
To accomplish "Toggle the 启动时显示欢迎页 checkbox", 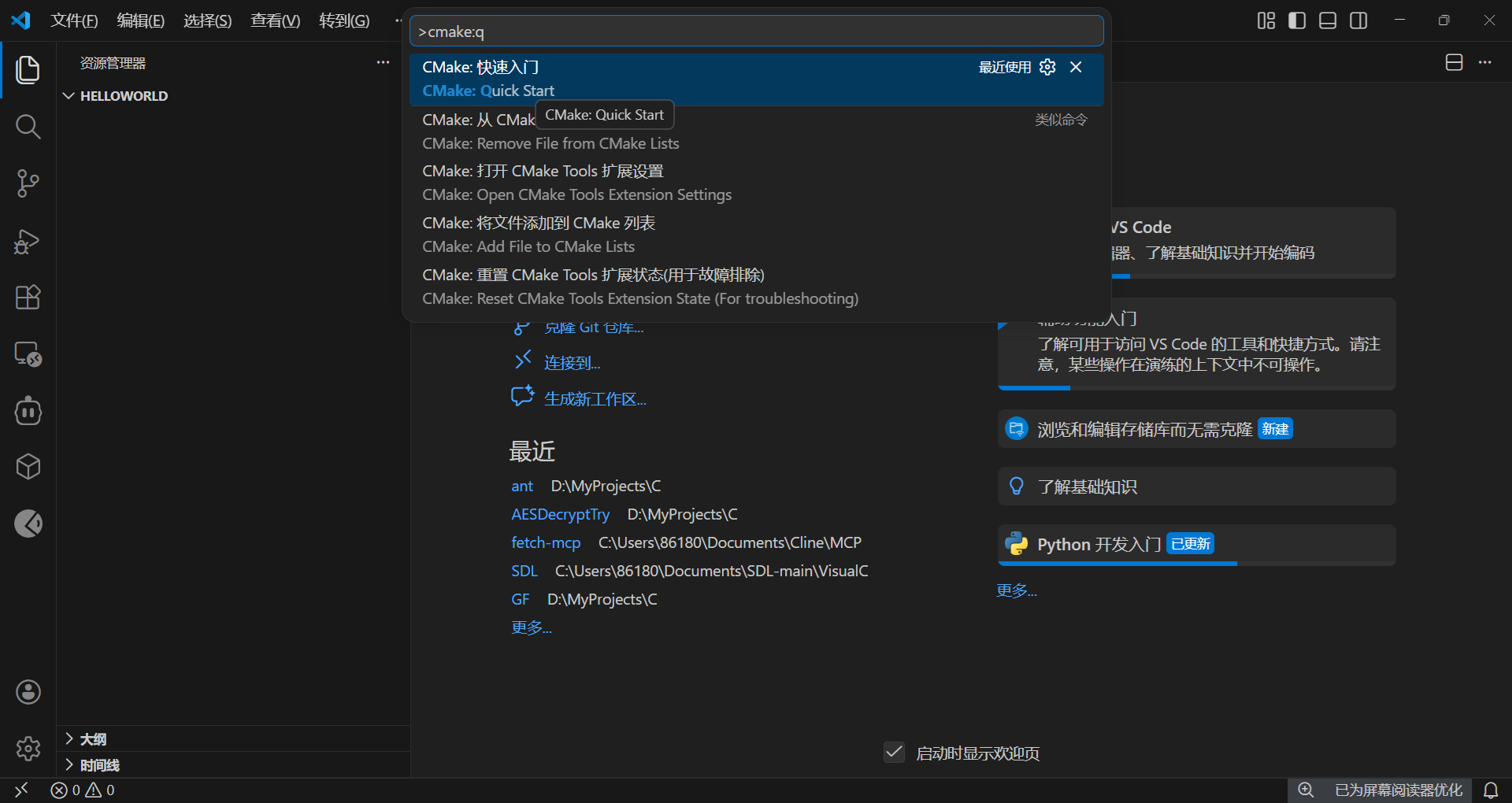I will pos(894,753).
